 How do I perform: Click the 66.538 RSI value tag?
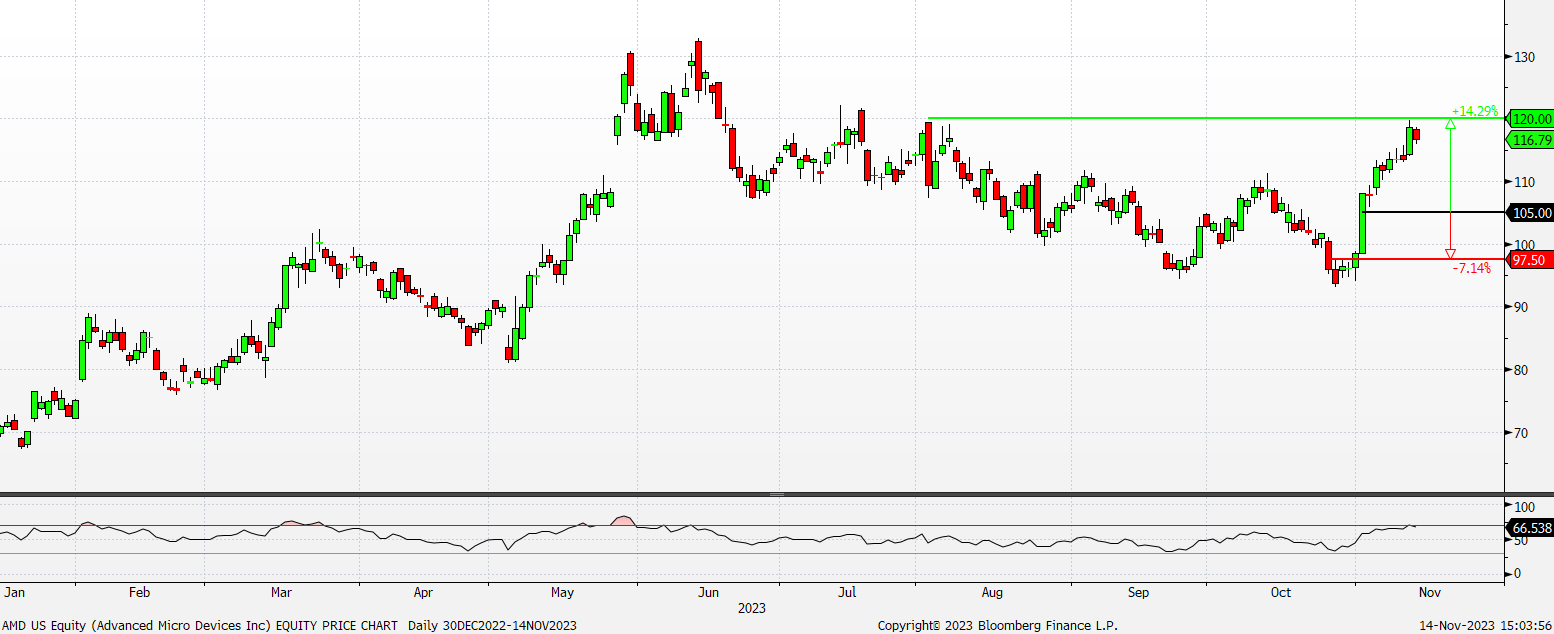pos(1530,527)
